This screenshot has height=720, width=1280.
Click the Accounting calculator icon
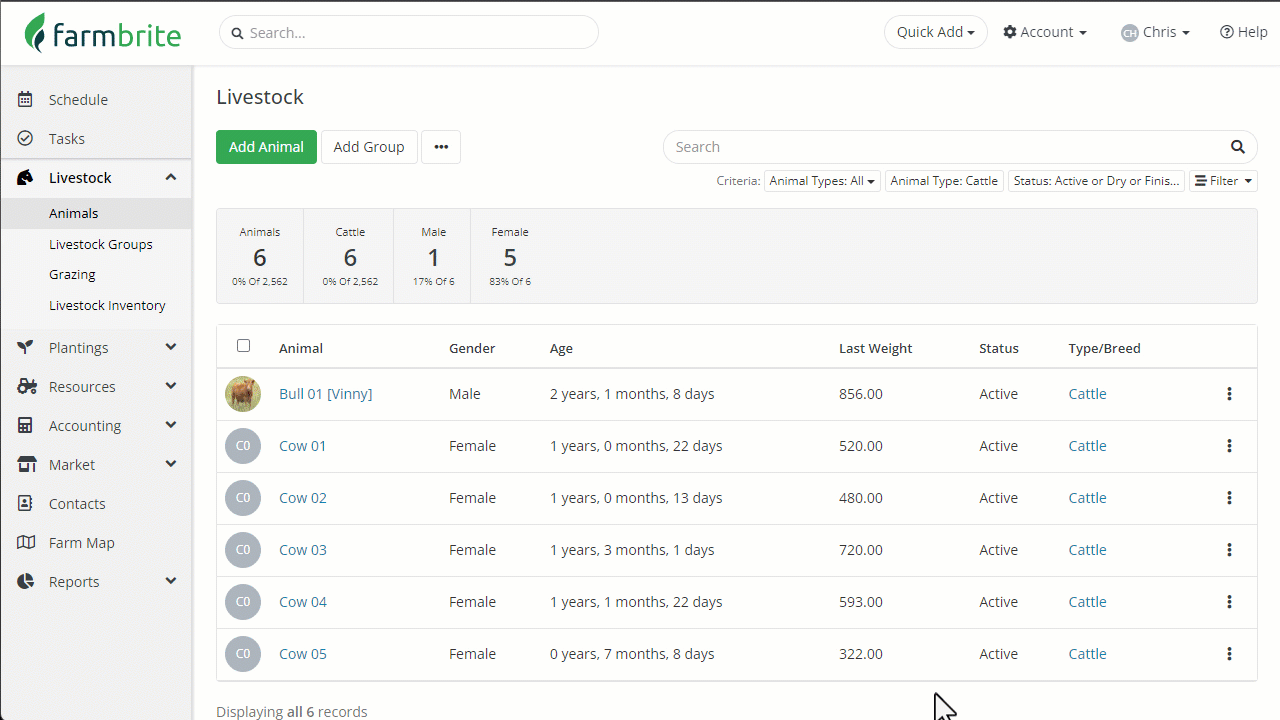click(x=26, y=426)
